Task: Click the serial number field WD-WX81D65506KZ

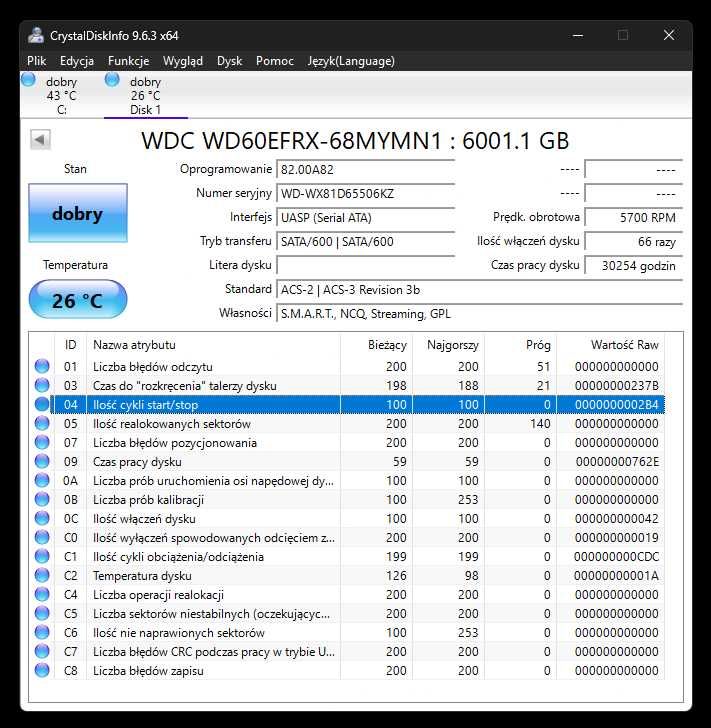Action: 365,194
